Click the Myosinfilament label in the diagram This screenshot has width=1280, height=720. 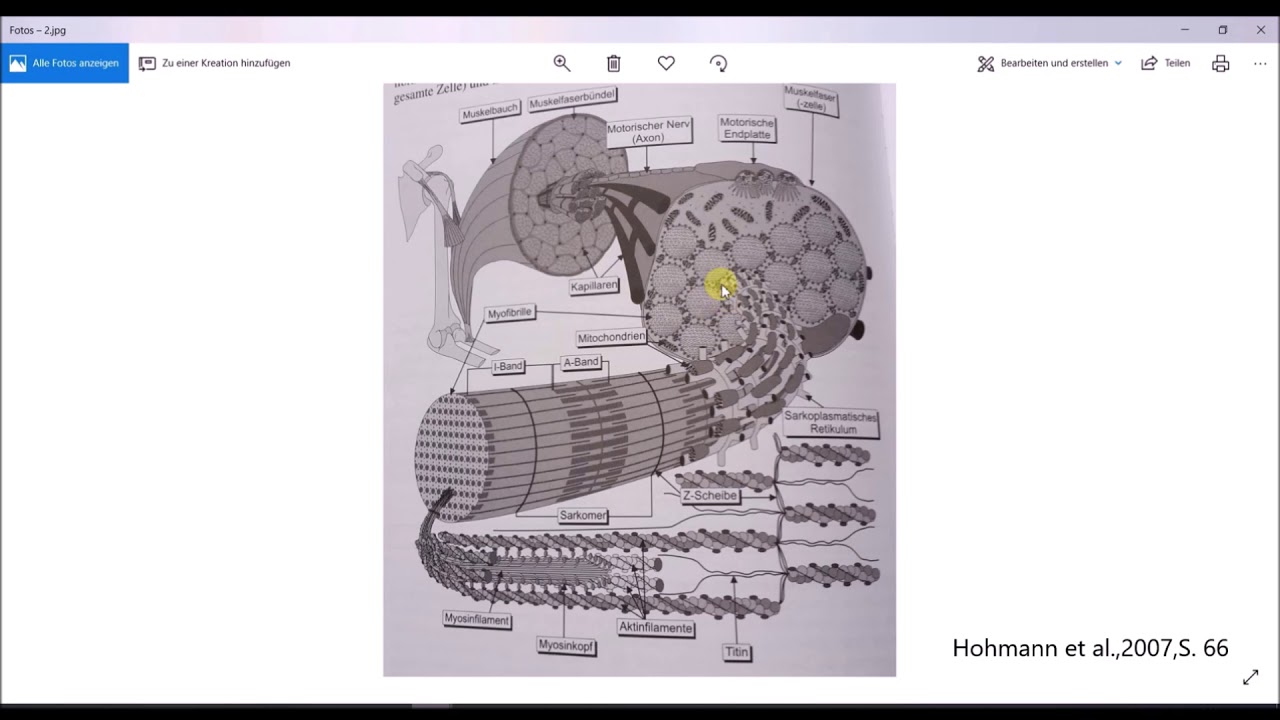[477, 620]
